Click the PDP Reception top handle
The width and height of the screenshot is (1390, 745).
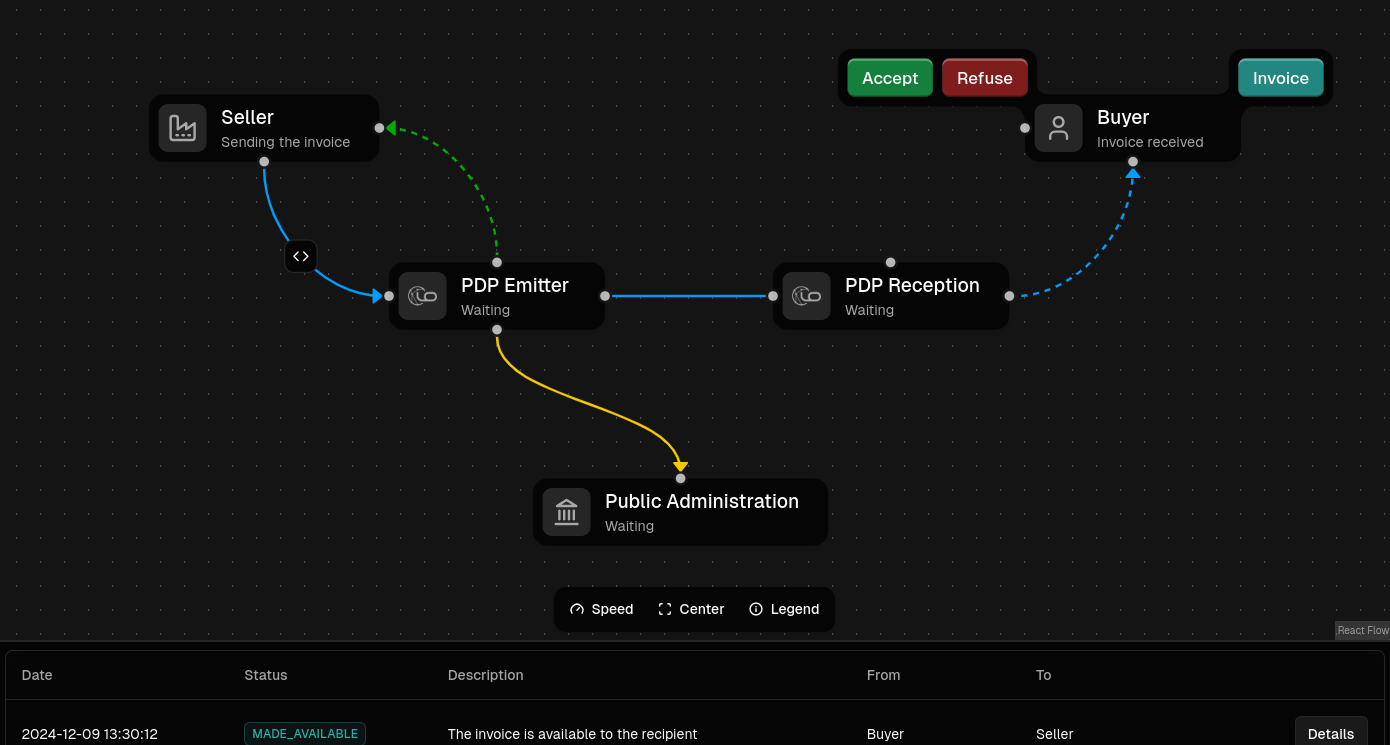click(x=891, y=262)
